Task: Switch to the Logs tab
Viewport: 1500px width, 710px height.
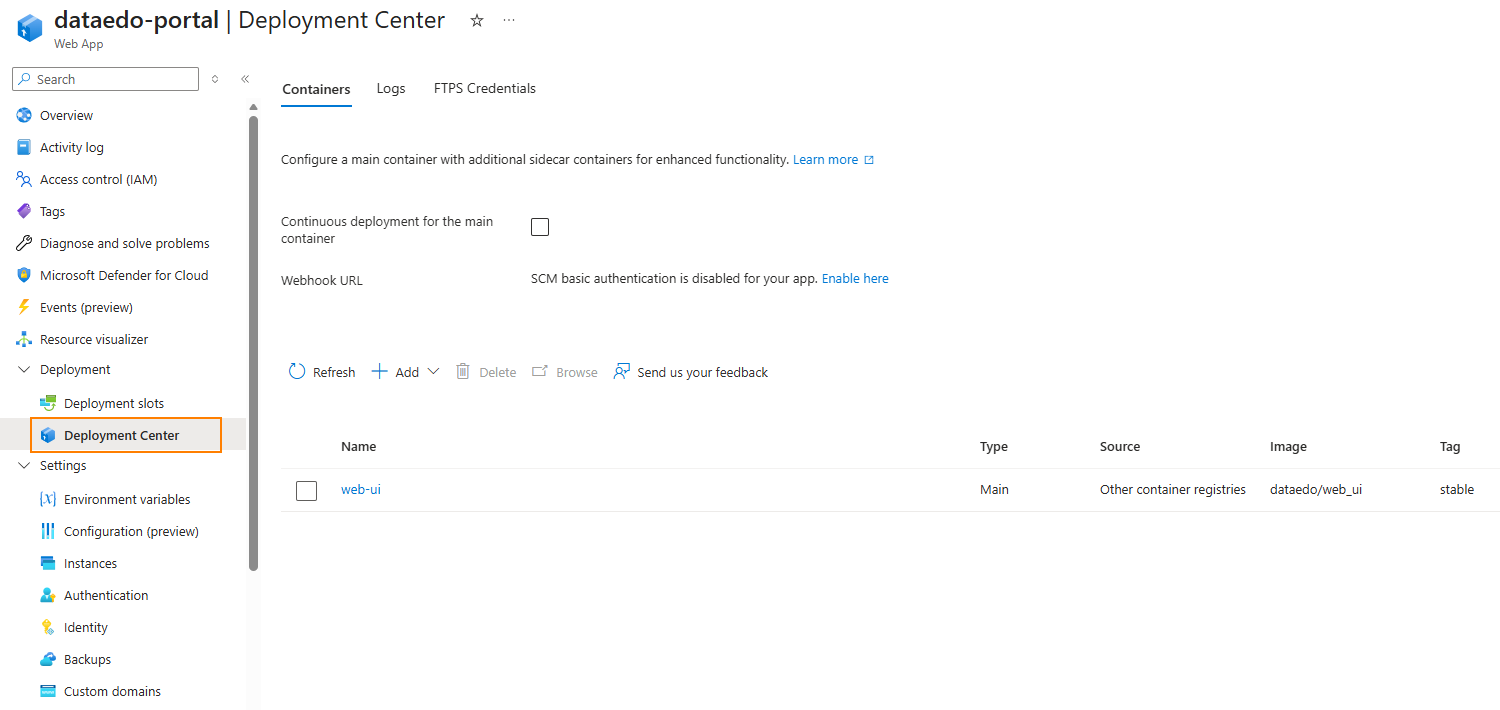Action: click(x=391, y=89)
